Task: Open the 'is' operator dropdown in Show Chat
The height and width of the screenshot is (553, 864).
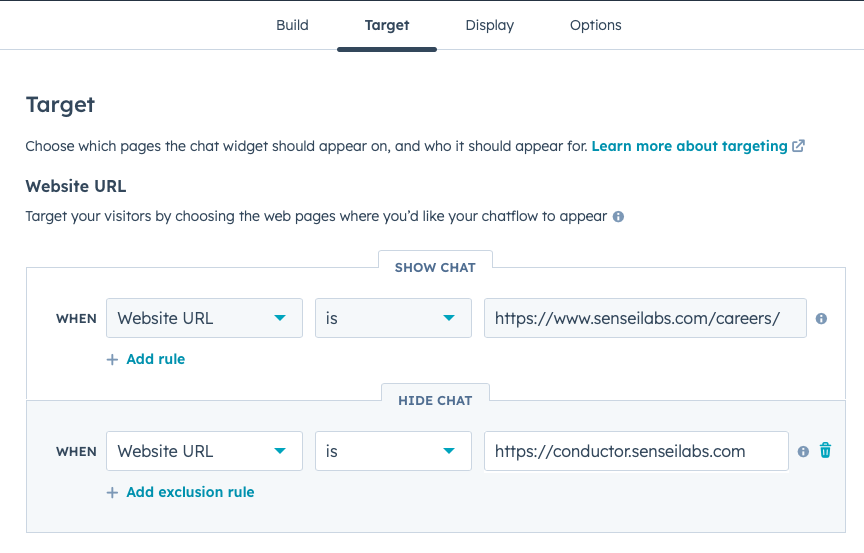Action: pyautogui.click(x=393, y=318)
